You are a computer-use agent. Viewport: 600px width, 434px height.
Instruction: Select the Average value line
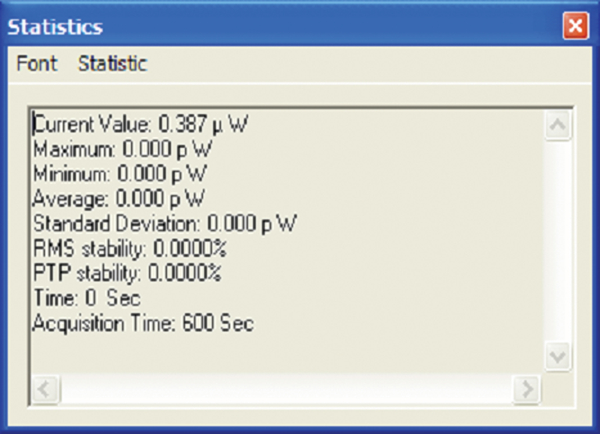pos(118,198)
